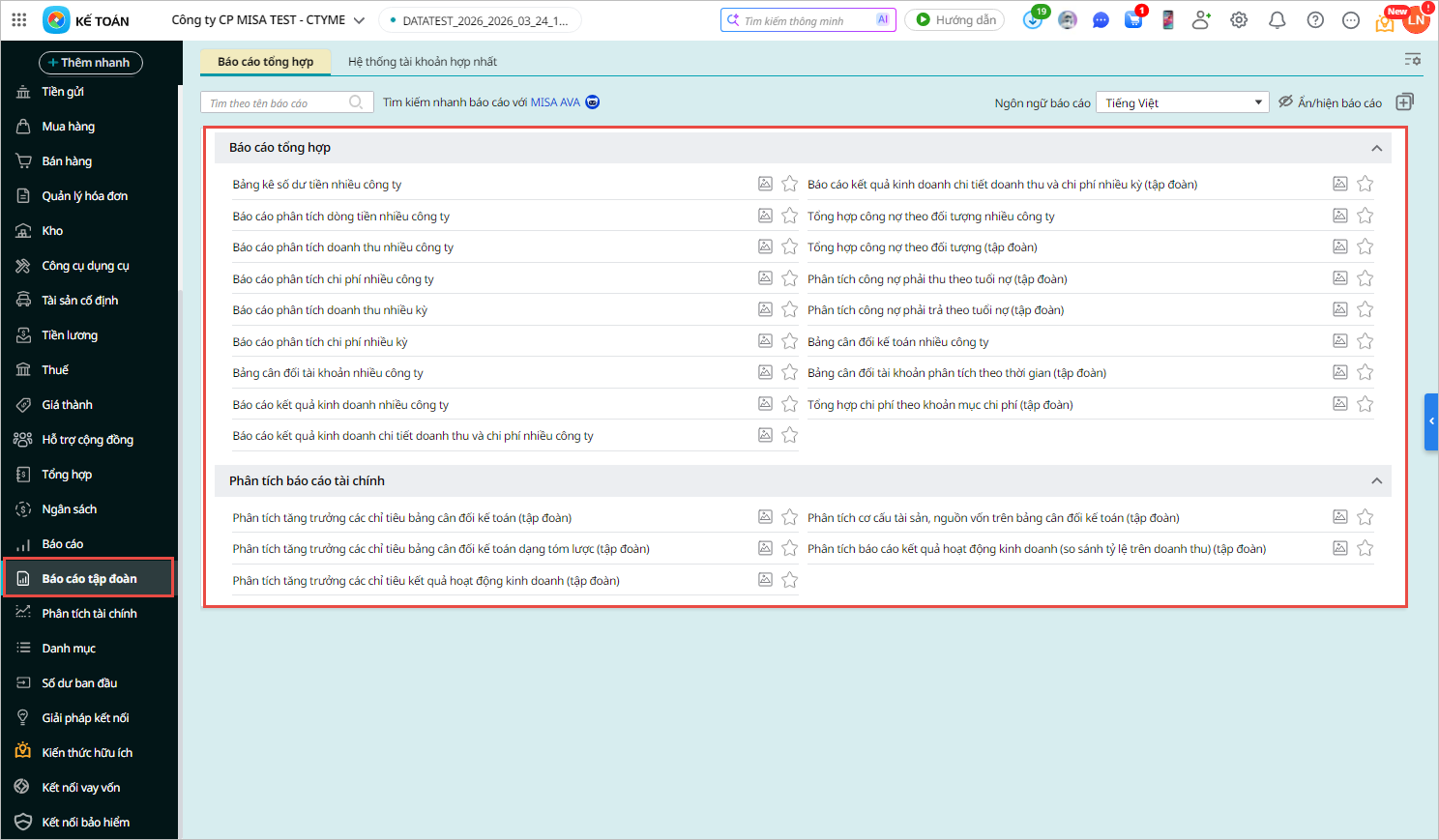The width and height of the screenshot is (1439, 840).
Task: Preview image for Bảng kê số dư tiền nhiều công ty
Action: (765, 184)
